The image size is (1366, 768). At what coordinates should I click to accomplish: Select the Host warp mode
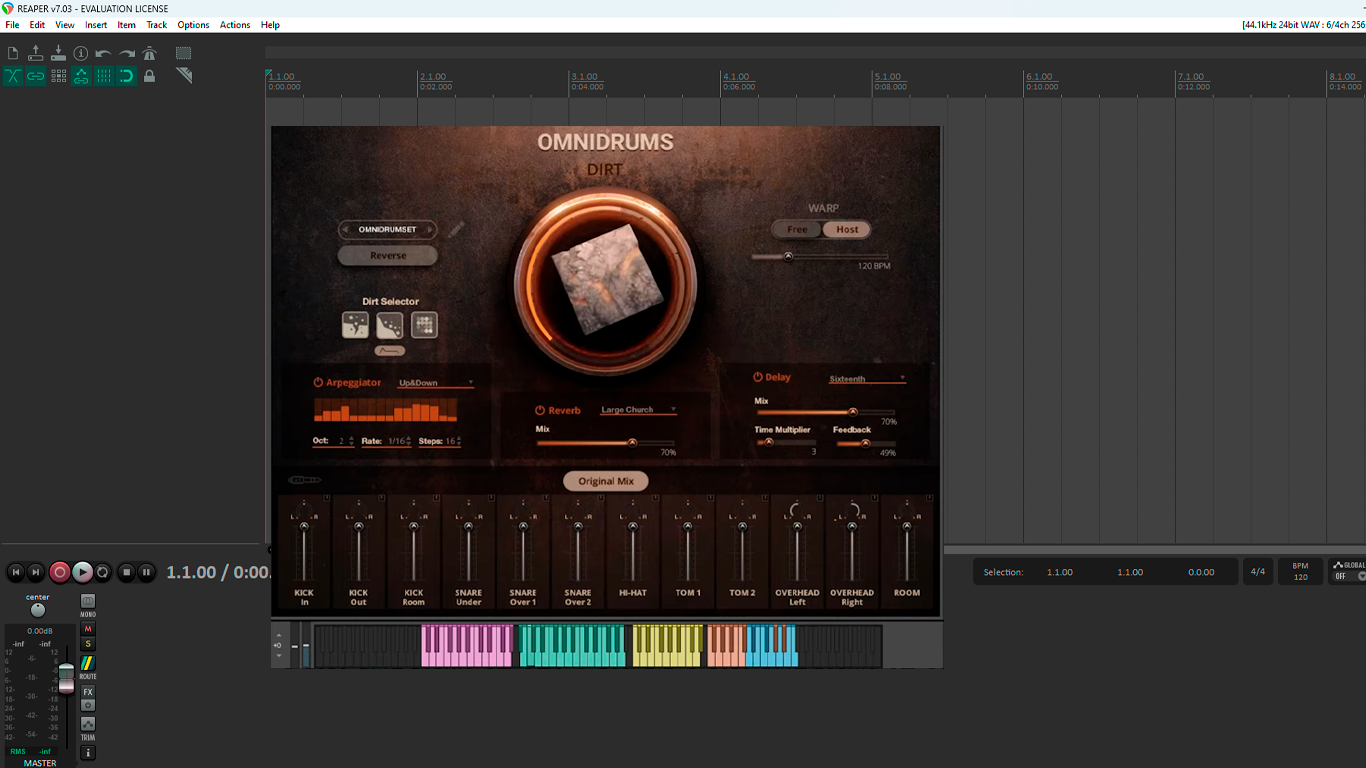pyautogui.click(x=847, y=229)
